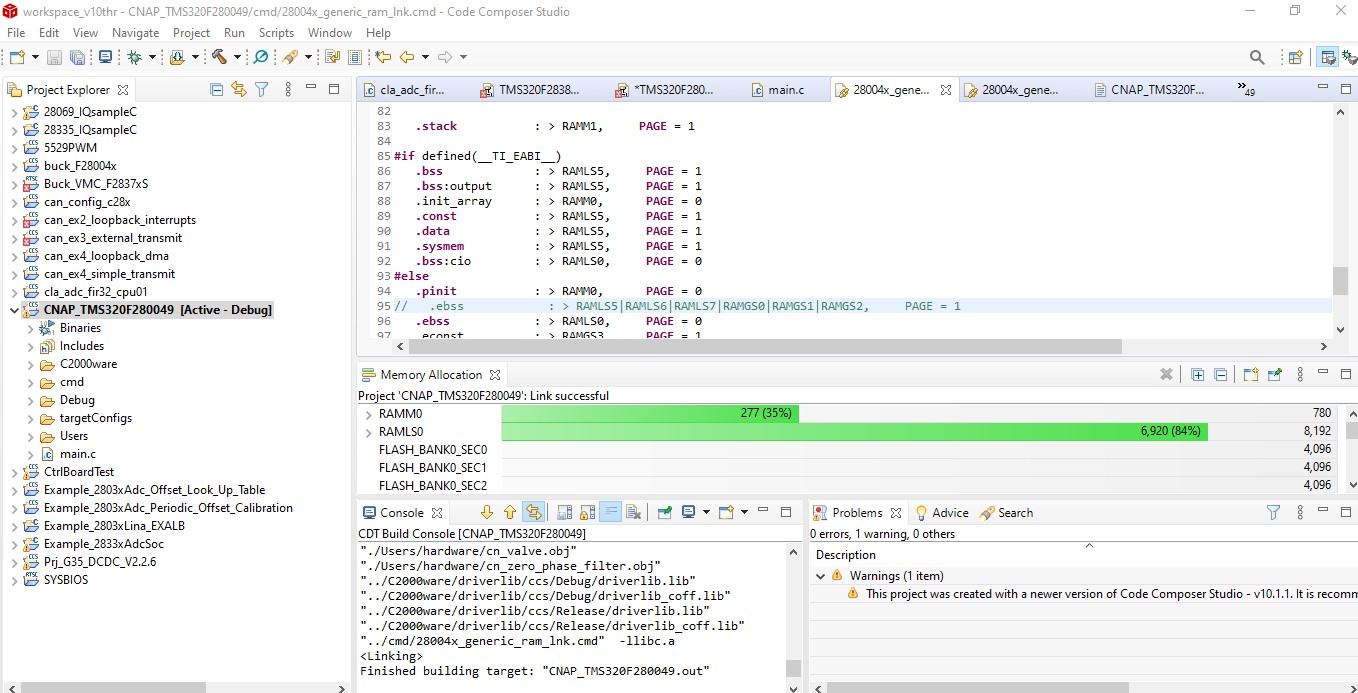Open the hidden editor tabs list showing 49
1358x693 pixels.
(1246, 90)
